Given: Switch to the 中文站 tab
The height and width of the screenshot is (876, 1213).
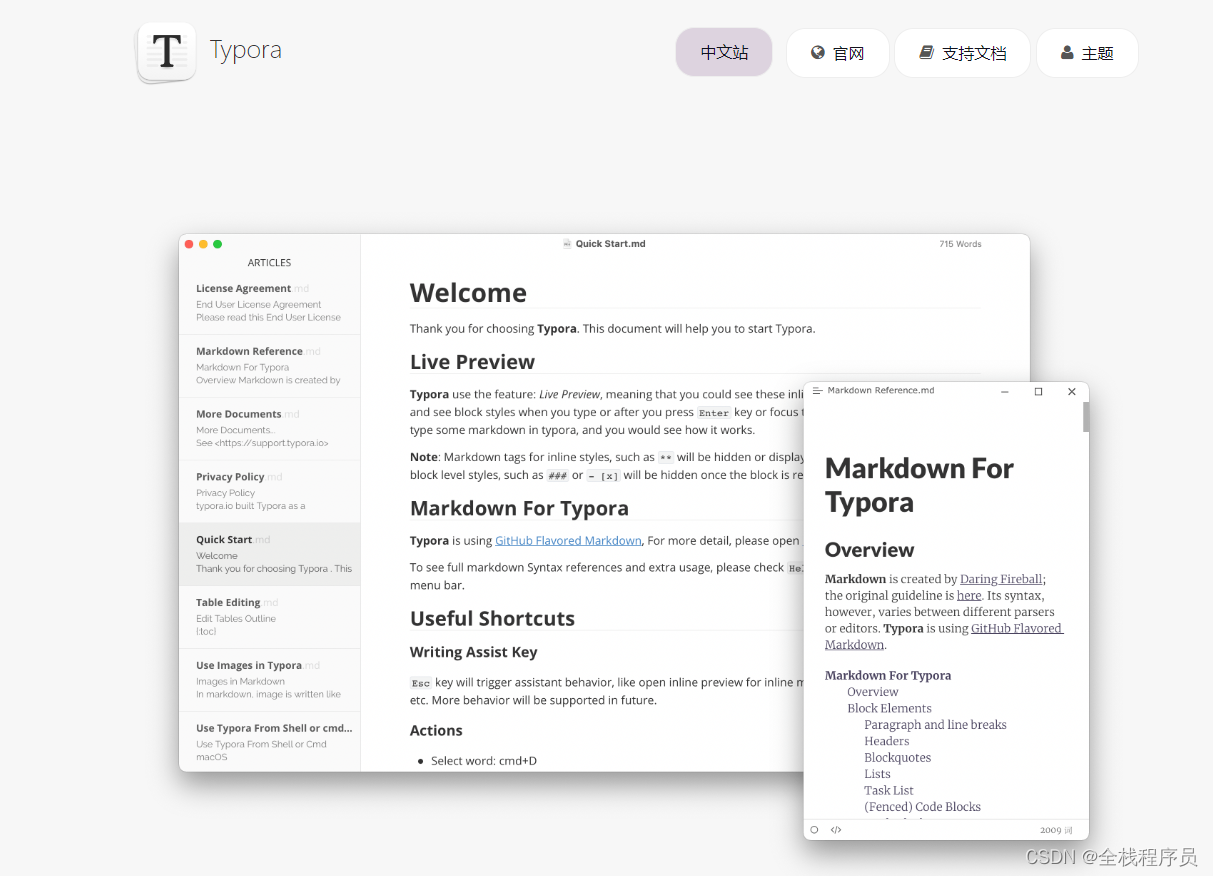Looking at the screenshot, I should point(724,53).
